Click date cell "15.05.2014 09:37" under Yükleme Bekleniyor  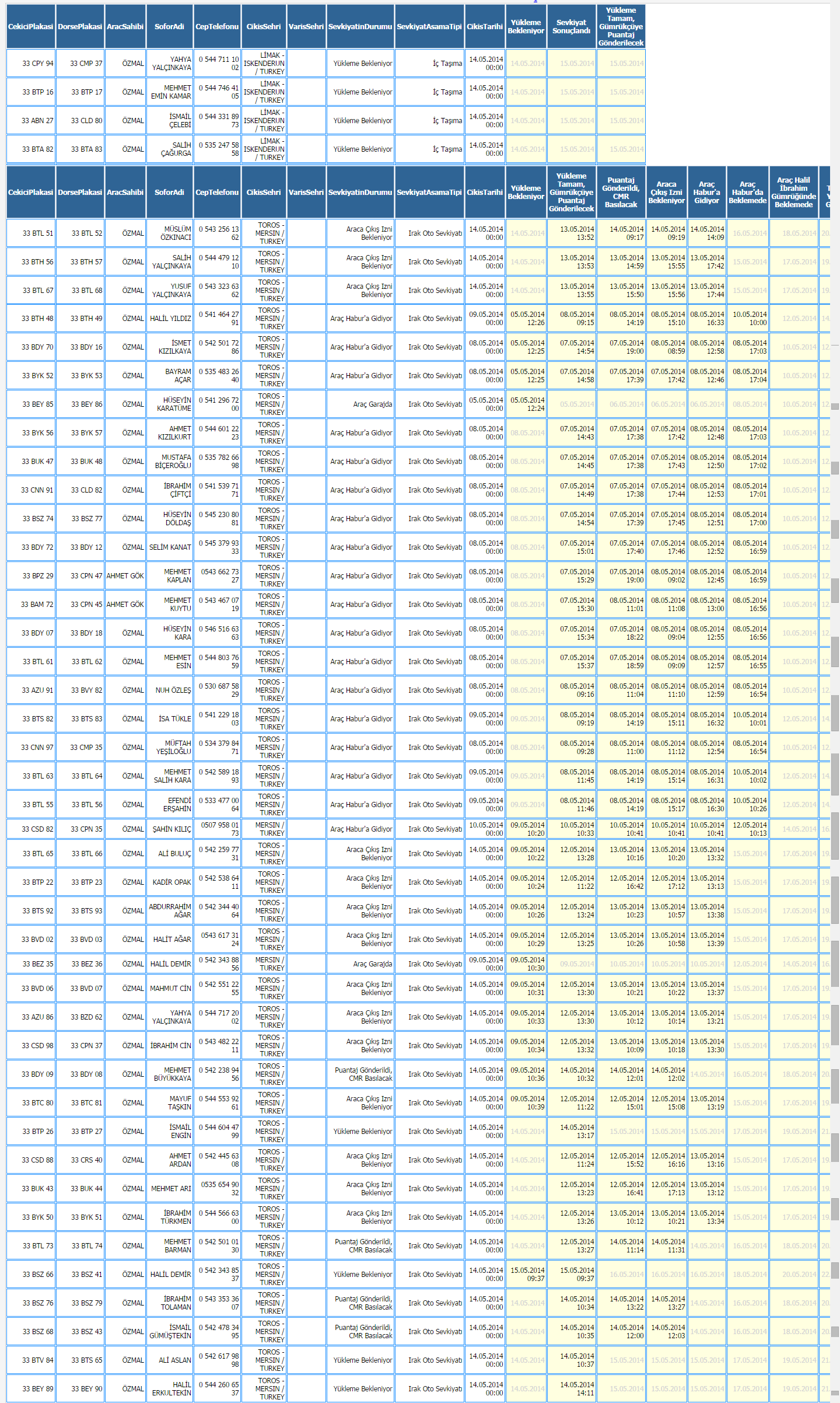pyautogui.click(x=526, y=1274)
